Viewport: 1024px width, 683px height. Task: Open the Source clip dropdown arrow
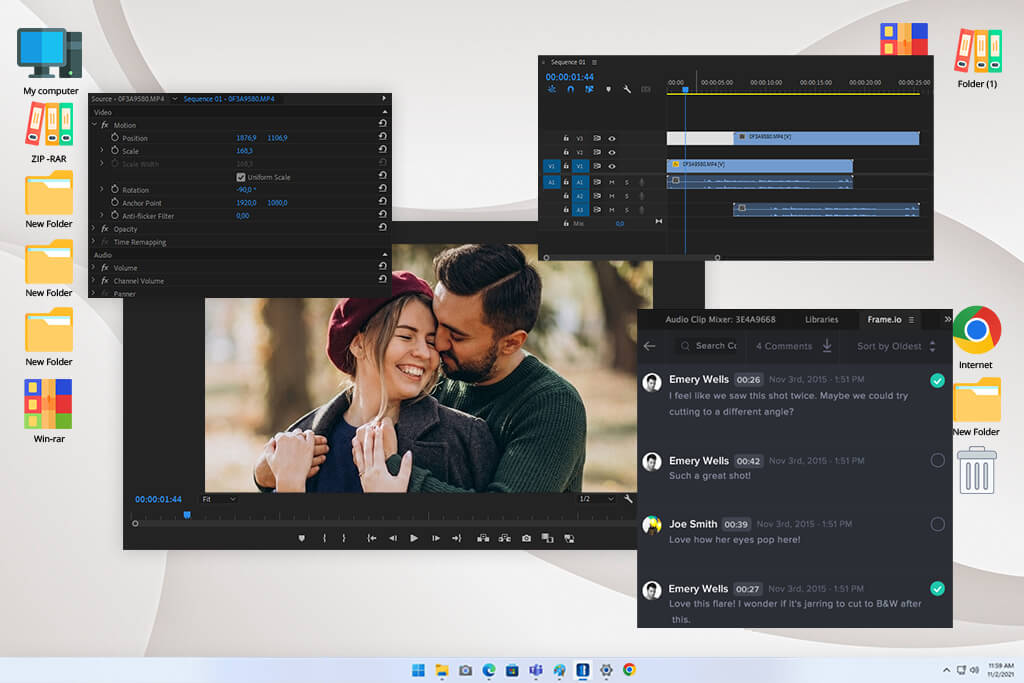175,99
